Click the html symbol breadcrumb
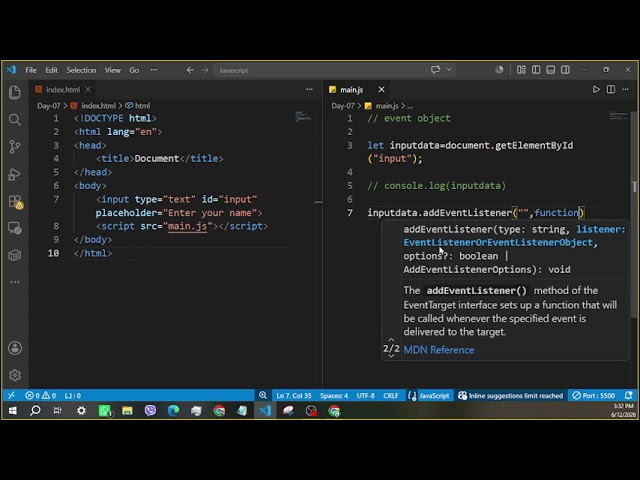Screen dimensions: 640x480 coord(138,106)
